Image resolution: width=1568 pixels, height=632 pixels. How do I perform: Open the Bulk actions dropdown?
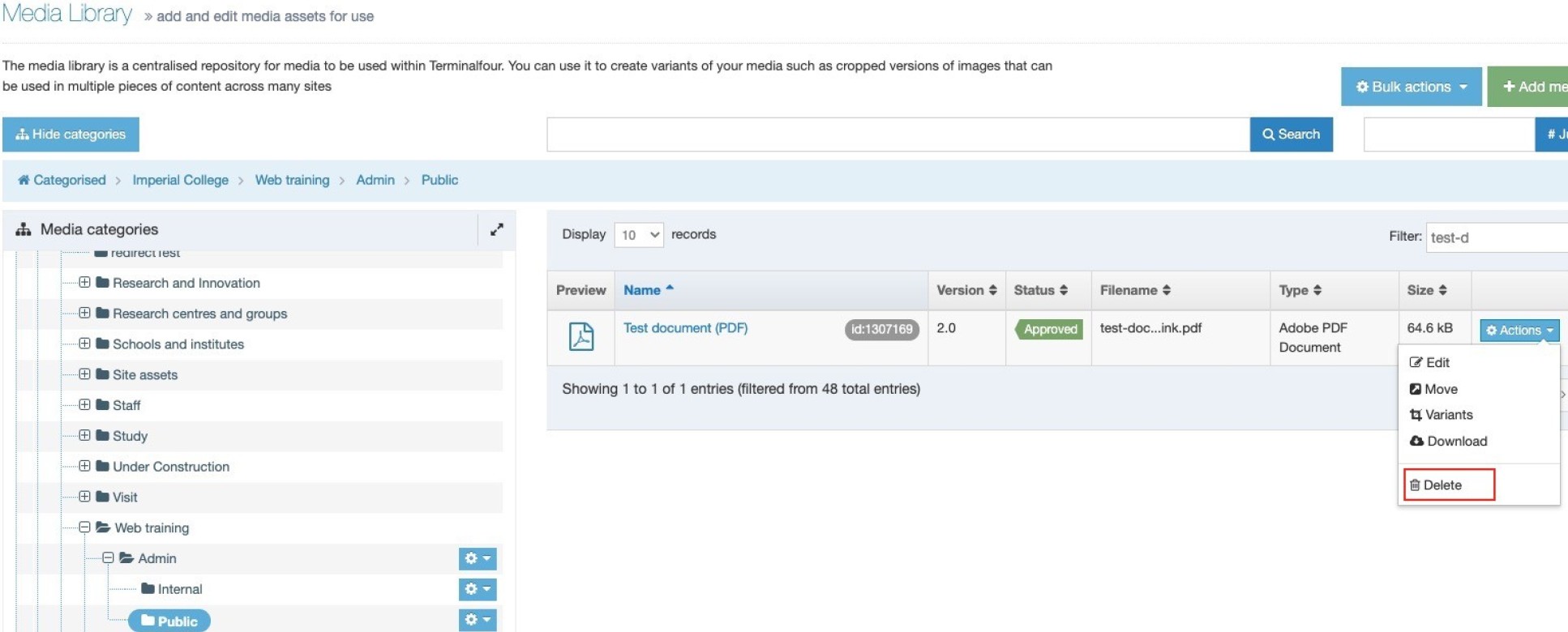(x=1411, y=87)
